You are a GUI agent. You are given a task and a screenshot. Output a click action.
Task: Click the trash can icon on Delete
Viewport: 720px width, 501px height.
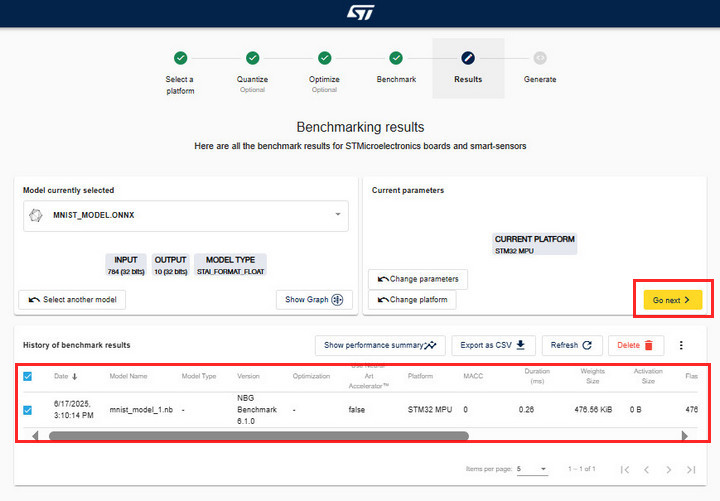[649, 345]
